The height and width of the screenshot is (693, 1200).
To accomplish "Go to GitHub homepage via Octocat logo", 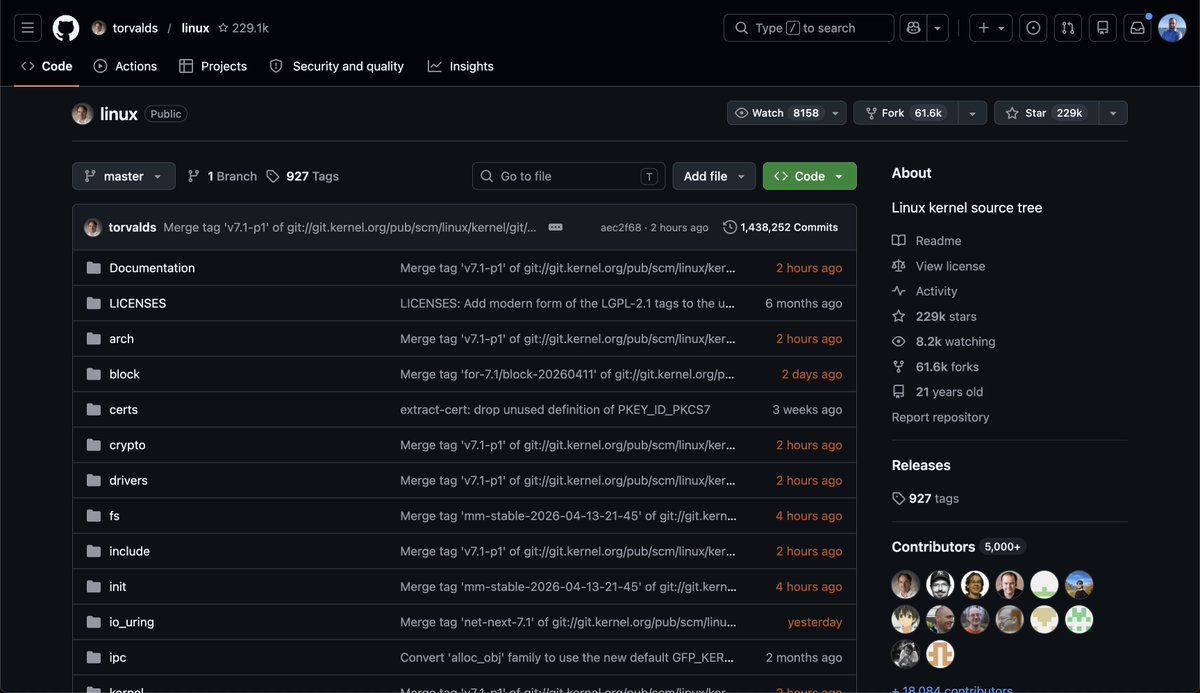I will [66, 28].
